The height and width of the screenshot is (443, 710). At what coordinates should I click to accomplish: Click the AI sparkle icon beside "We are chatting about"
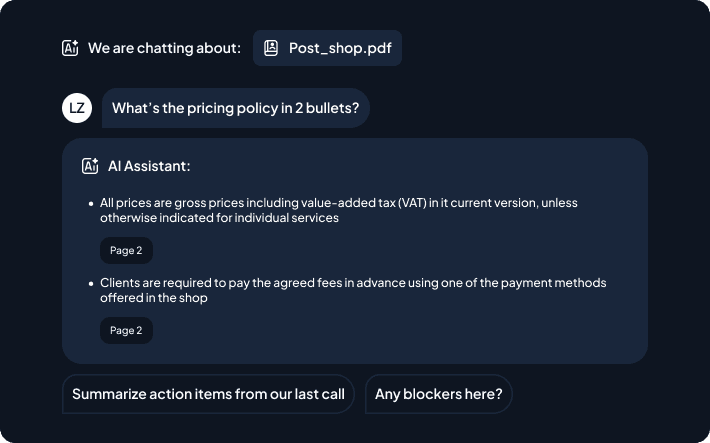70,48
